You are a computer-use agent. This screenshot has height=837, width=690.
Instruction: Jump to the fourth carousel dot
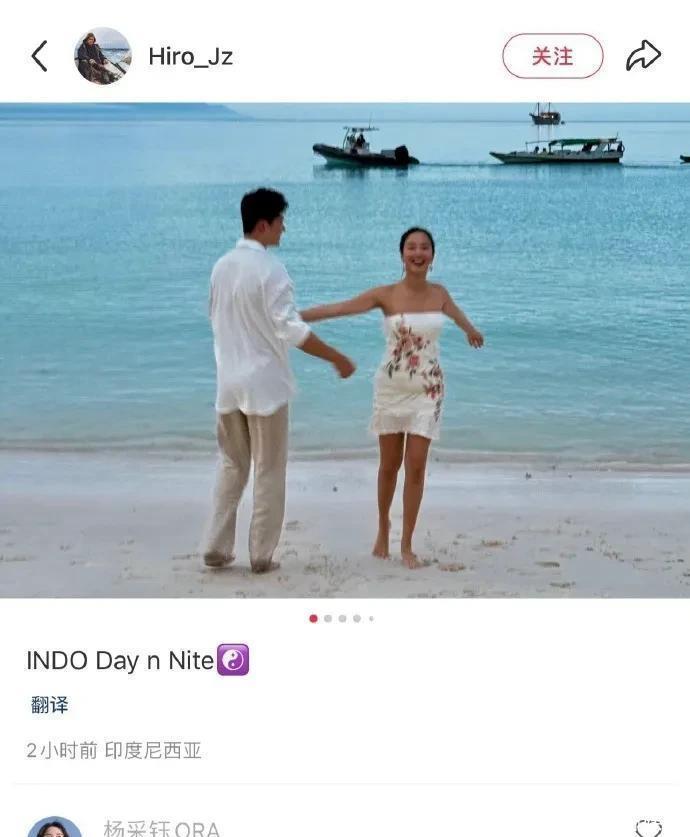356,619
